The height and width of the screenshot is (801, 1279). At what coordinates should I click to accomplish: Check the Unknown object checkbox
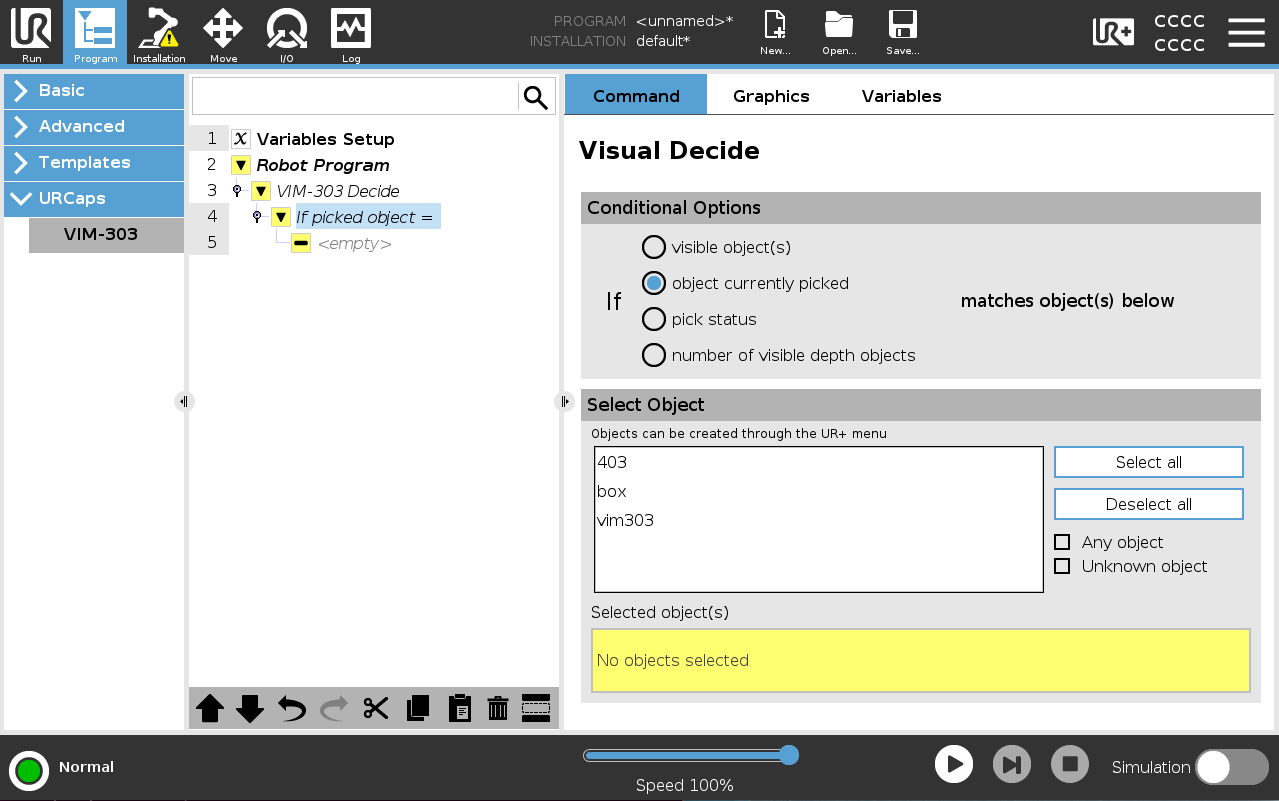click(1062, 566)
